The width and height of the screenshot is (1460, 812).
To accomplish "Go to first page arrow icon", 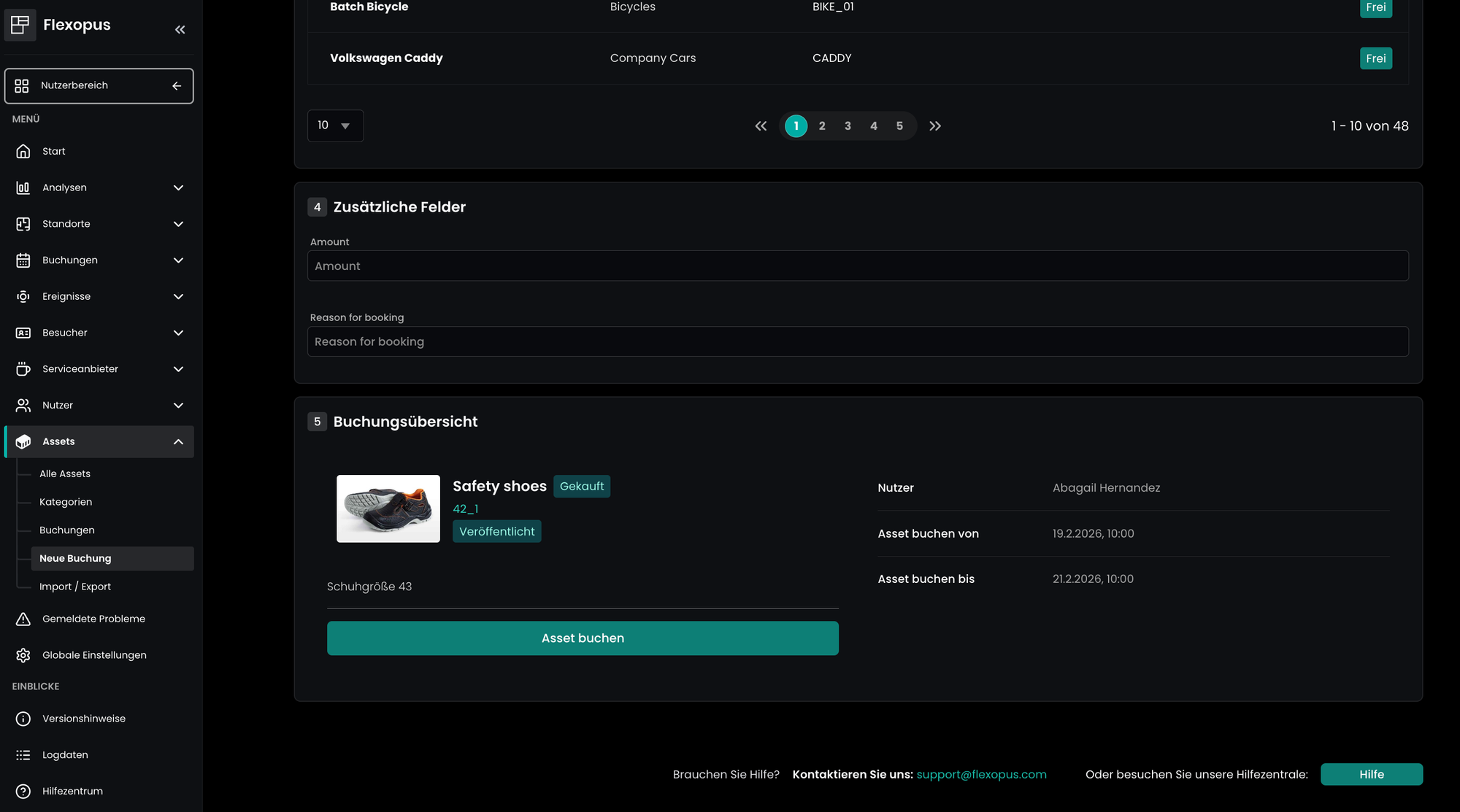I will [761, 126].
